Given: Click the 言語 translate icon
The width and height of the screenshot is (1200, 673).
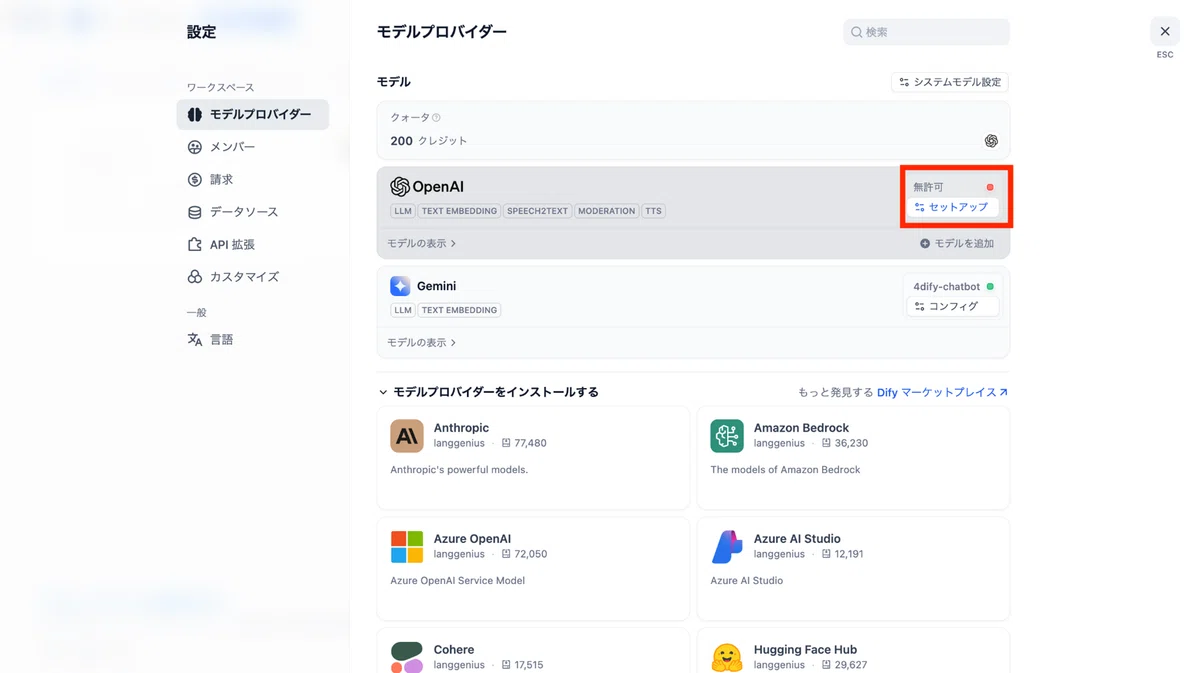Looking at the screenshot, I should pos(195,340).
